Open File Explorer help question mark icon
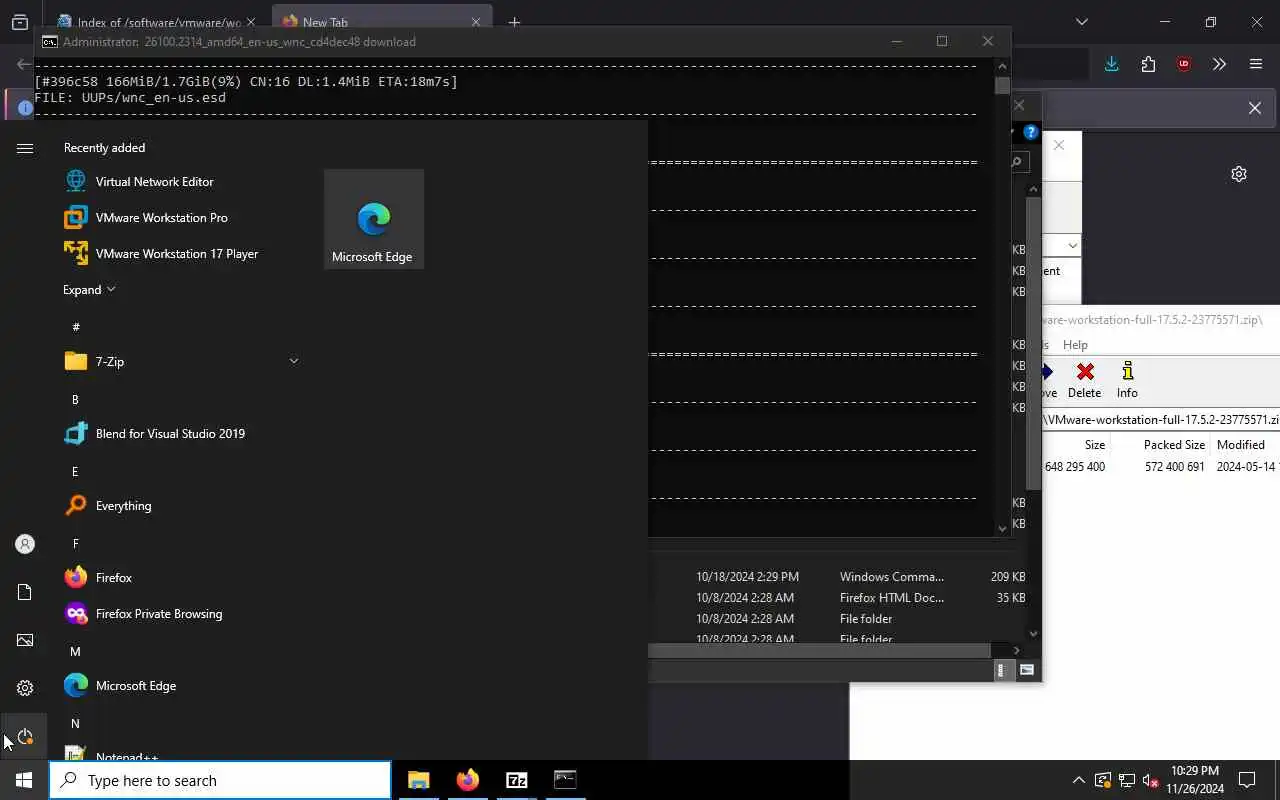 [1031, 132]
